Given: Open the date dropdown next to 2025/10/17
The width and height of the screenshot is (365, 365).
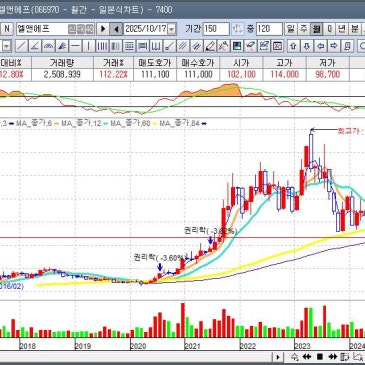Looking at the screenshot, I should pyautogui.click(x=171, y=29).
